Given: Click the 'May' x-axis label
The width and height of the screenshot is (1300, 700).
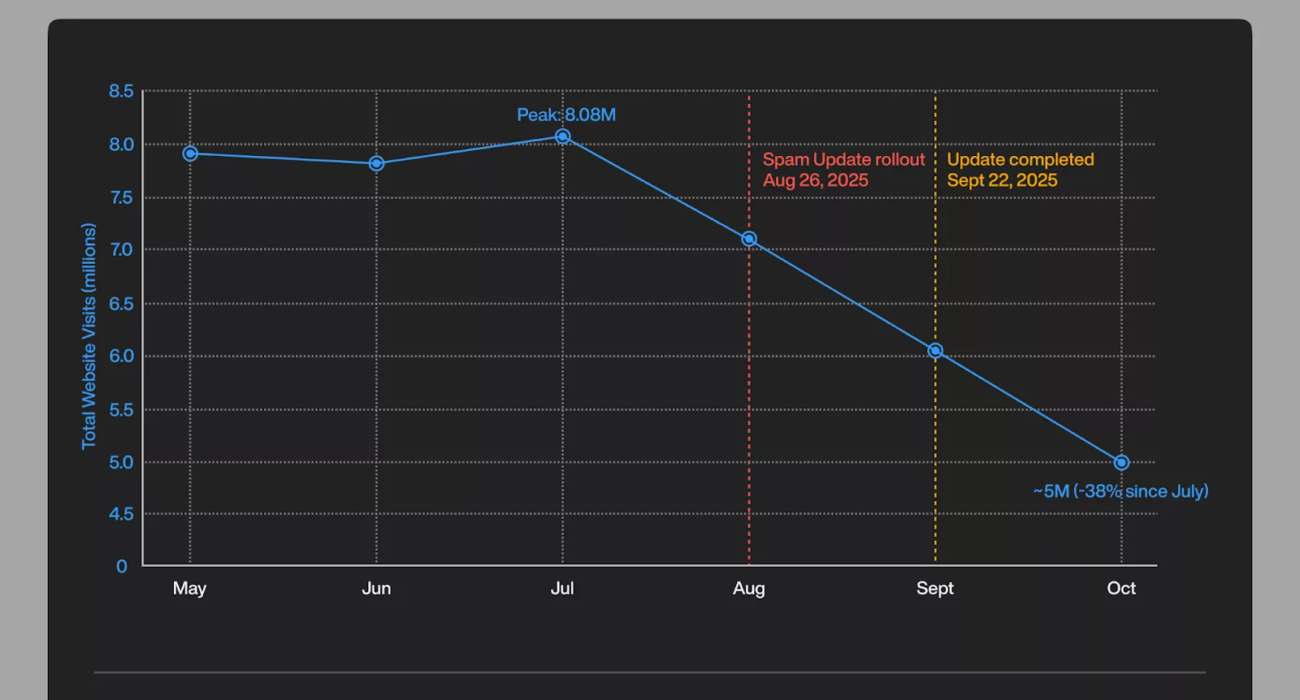Looking at the screenshot, I should (189, 588).
